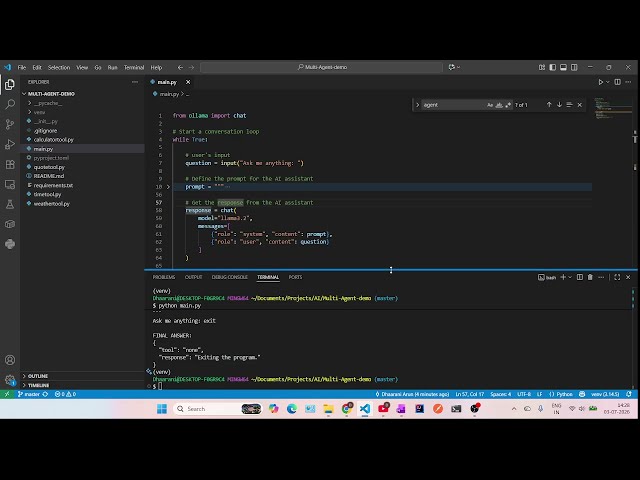Image resolution: width=640 pixels, height=480 pixels.
Task: Maximize the terminal panel size
Action: [617, 277]
